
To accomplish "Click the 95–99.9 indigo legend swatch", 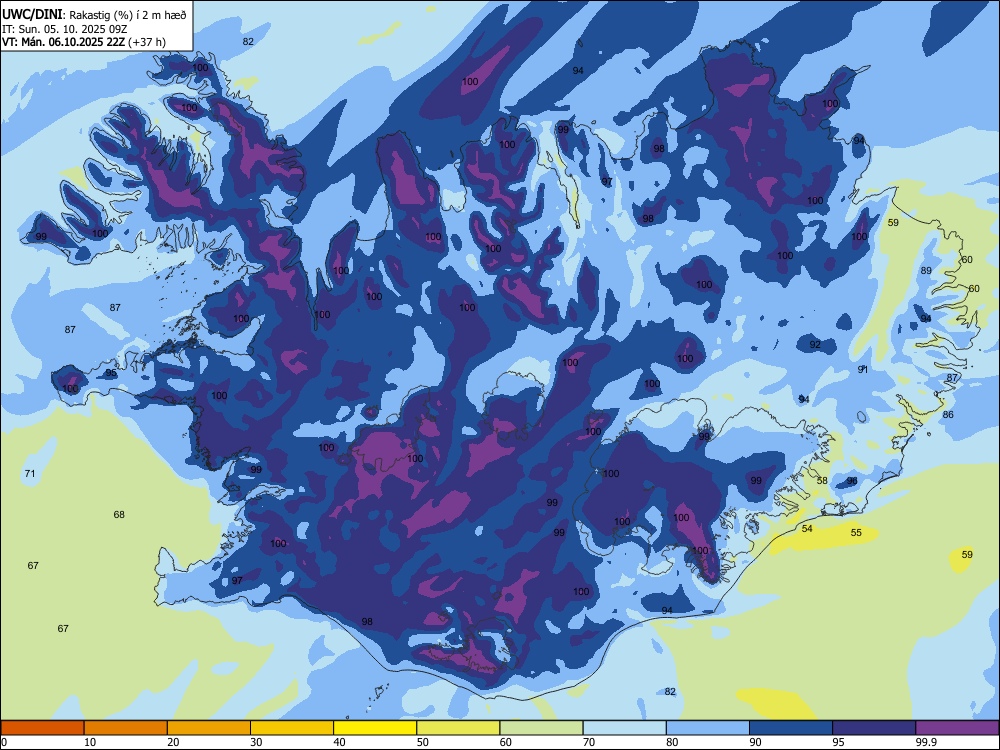I will (874, 728).
